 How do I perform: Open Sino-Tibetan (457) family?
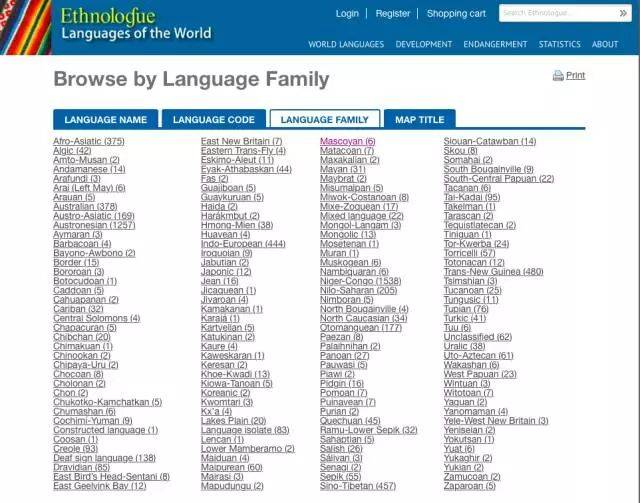pyautogui.click(x=358, y=486)
